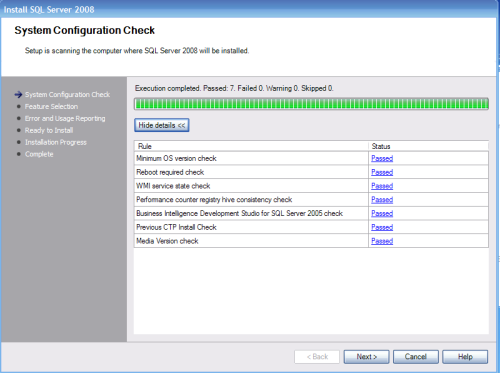Image resolution: width=500 pixels, height=373 pixels.
Task: Select Feature Selection step in sidebar
Action: [51, 107]
